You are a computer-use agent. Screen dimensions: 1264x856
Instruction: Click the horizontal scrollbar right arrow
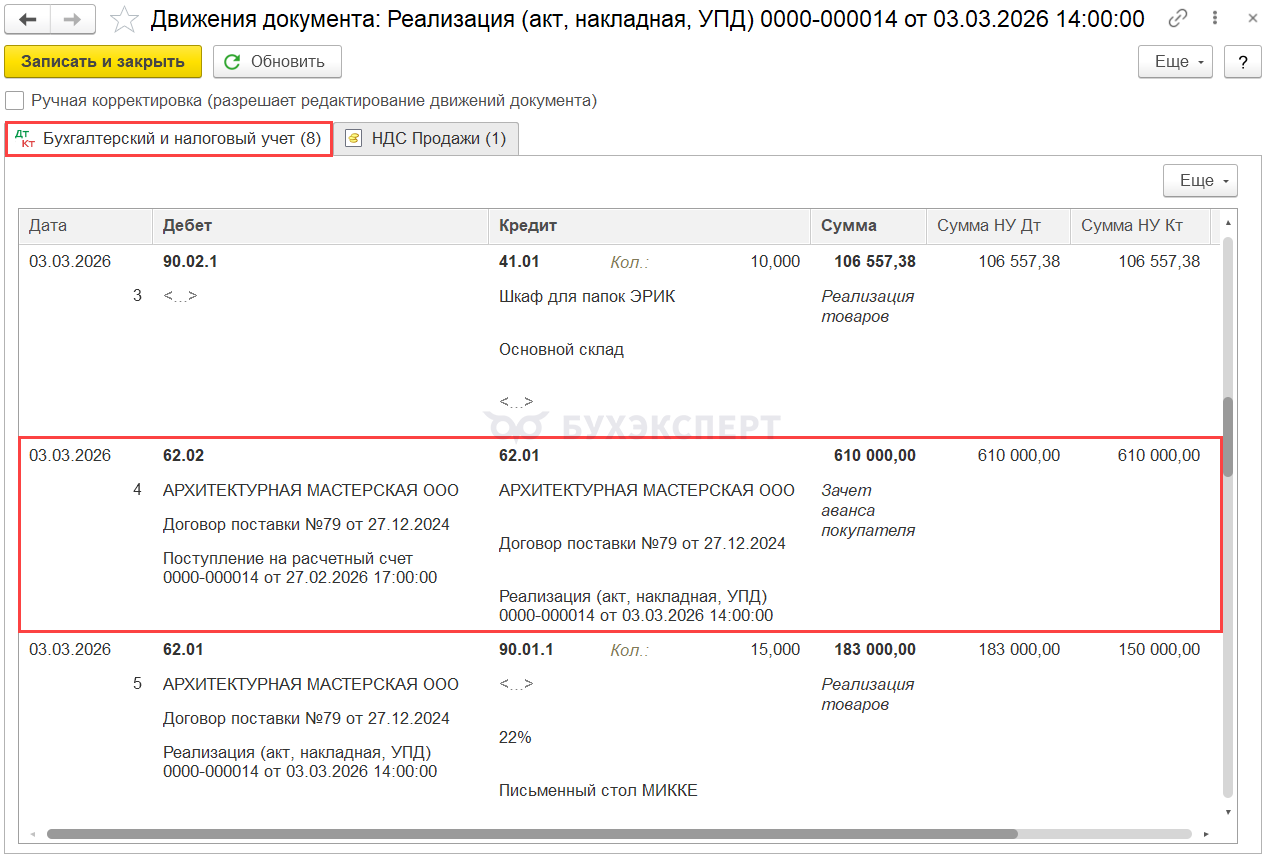point(1207,833)
